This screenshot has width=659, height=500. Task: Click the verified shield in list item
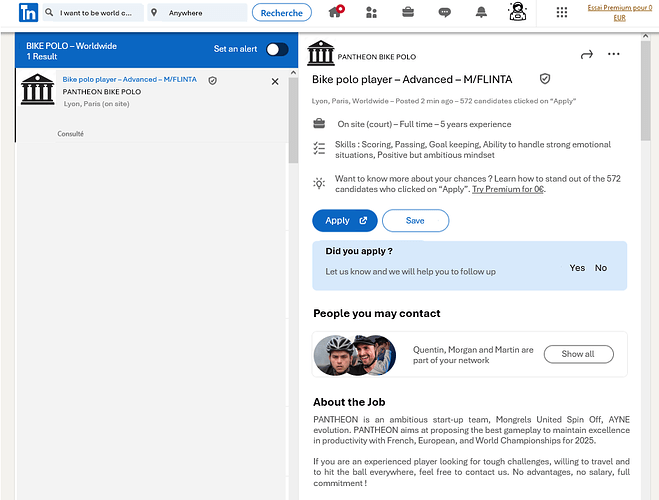click(213, 80)
